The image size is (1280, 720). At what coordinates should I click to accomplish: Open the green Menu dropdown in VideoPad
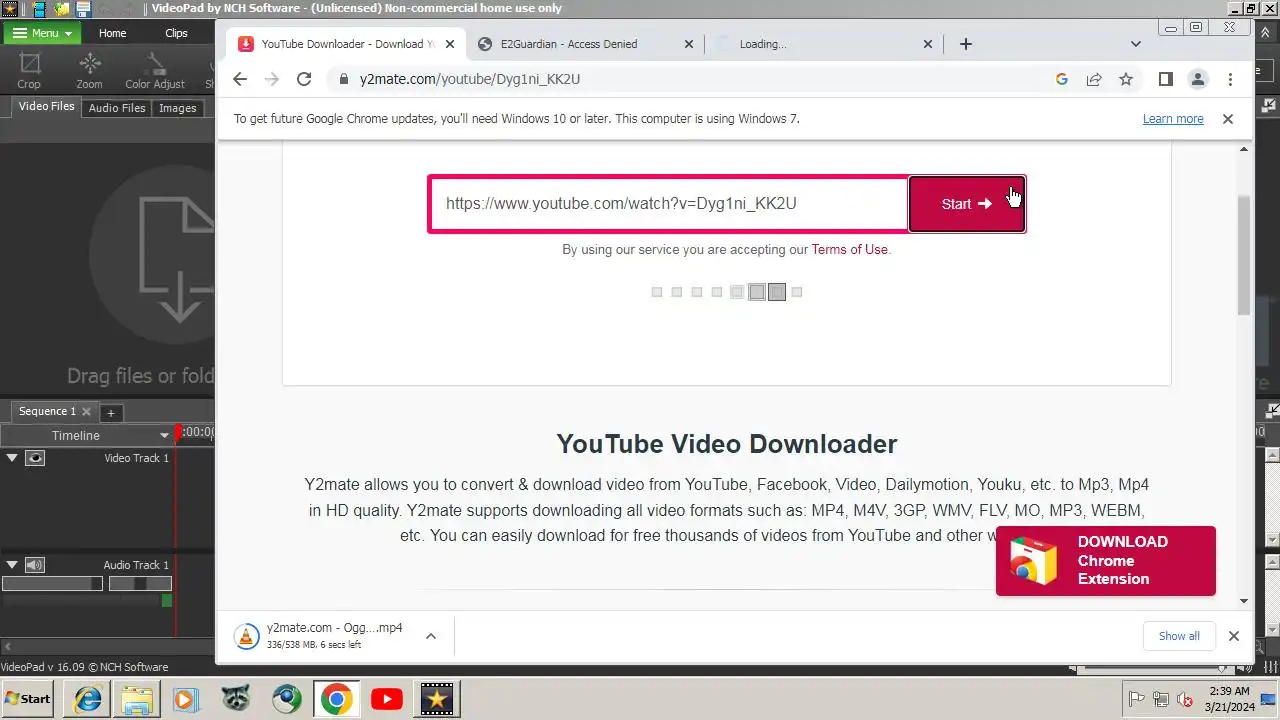(41, 33)
